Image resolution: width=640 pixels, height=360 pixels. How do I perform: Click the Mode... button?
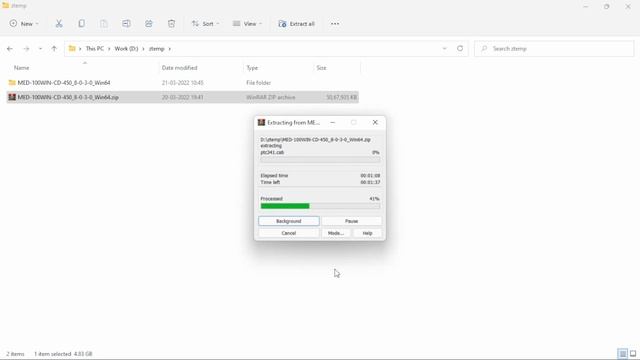click(336, 233)
